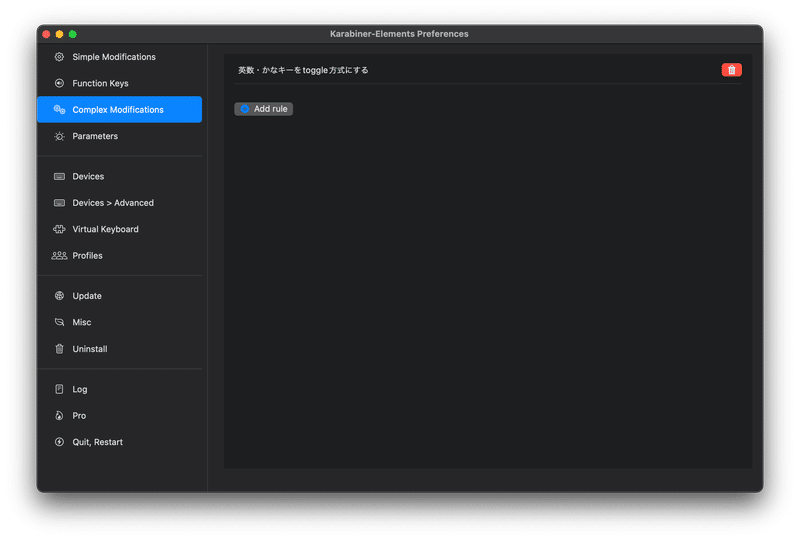Select the rule text 英数・かなキーをtoggle方式にする
The width and height of the screenshot is (800, 541).
(303, 70)
